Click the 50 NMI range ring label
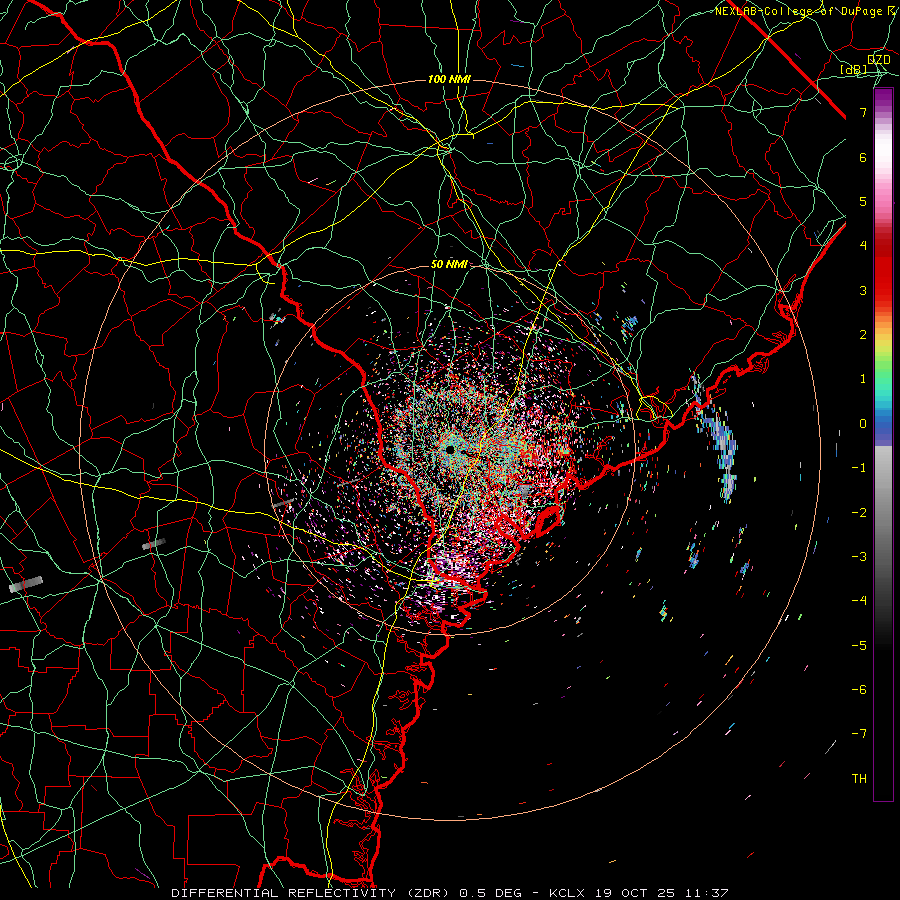 449,265
